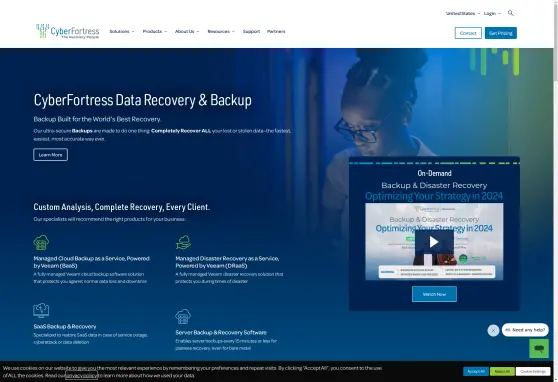This screenshot has height=382, width=558.
Task: Open the United States region dropdown
Action: [463, 13]
